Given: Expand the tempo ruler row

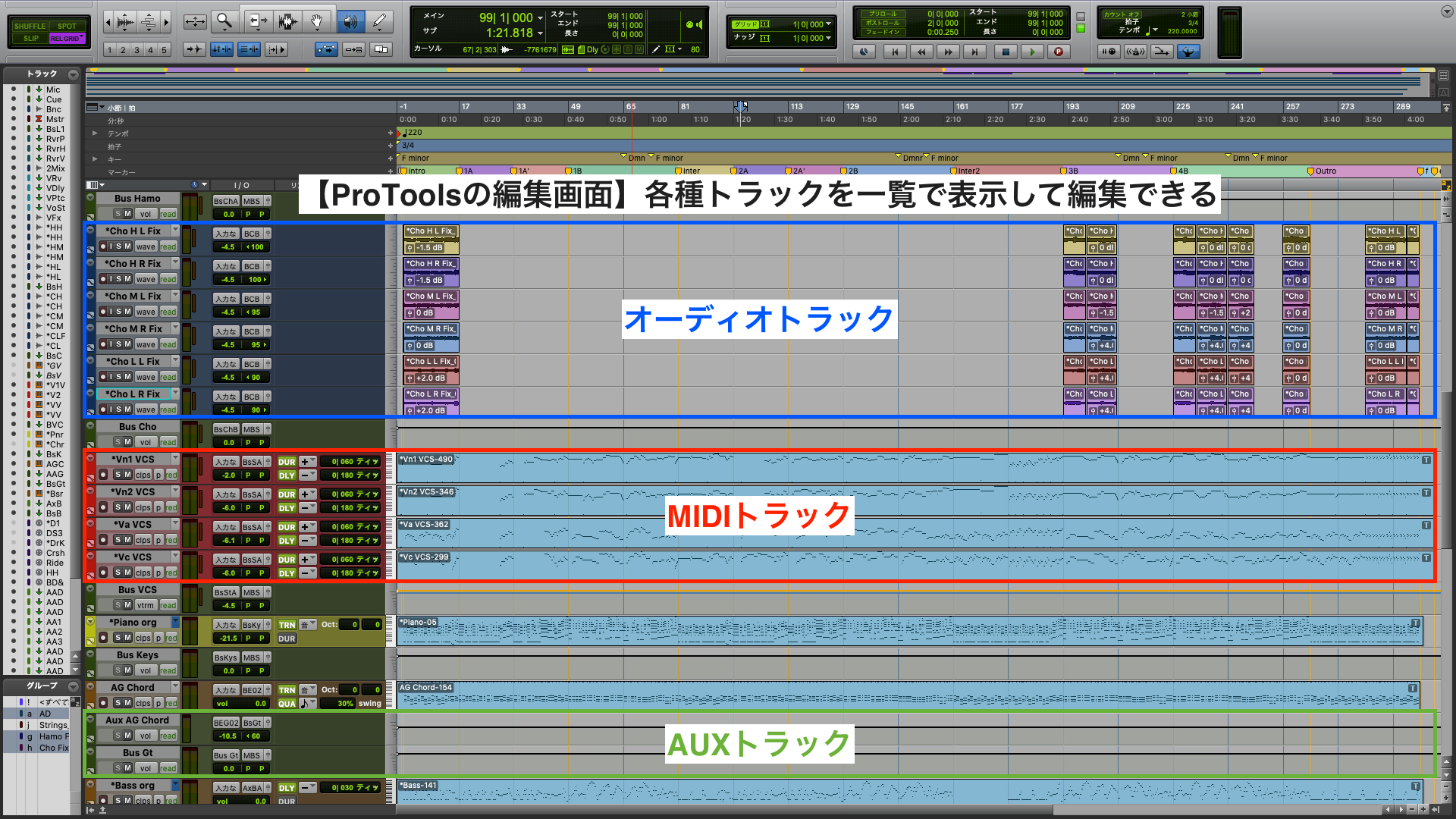Looking at the screenshot, I should (x=95, y=133).
